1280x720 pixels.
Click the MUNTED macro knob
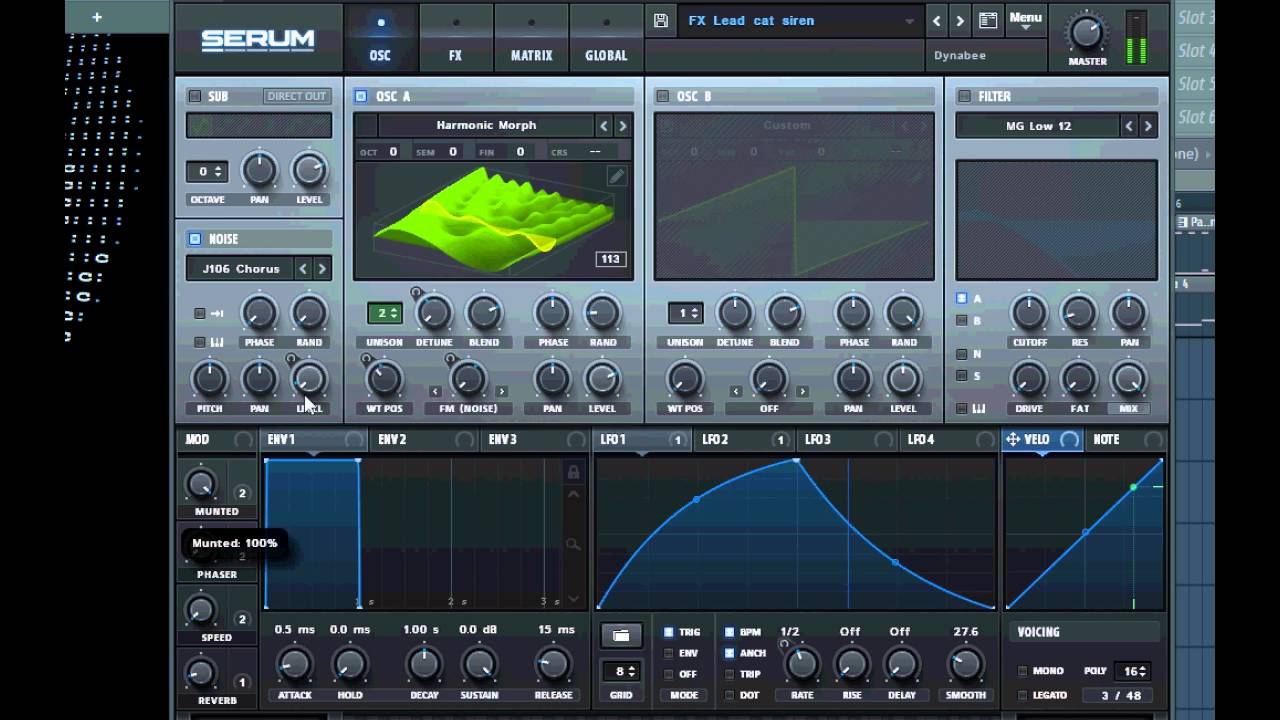201,485
